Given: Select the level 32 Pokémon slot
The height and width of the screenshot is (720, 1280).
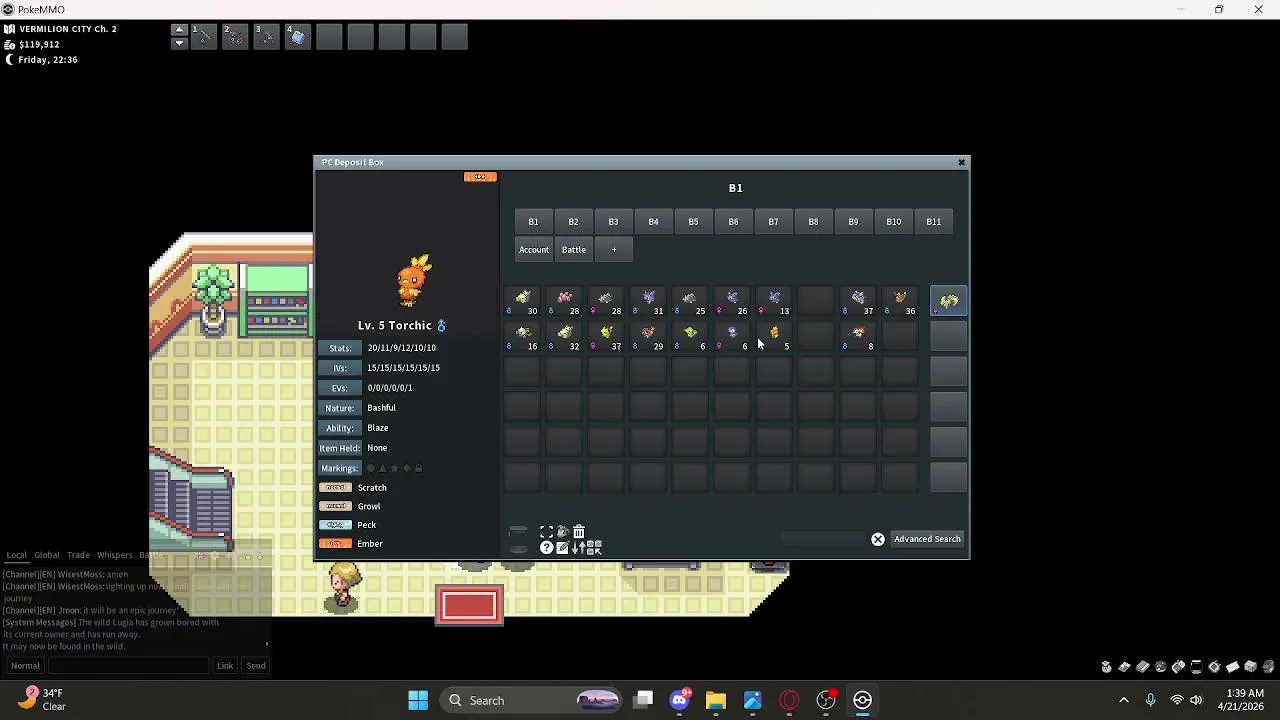Looking at the screenshot, I should [564, 338].
